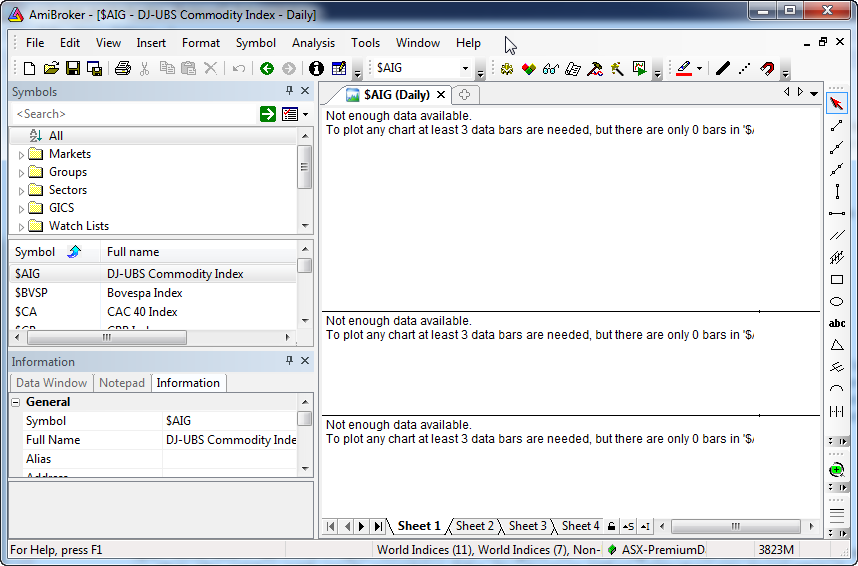Pin the Information panel
858x566 pixels.
point(289,360)
